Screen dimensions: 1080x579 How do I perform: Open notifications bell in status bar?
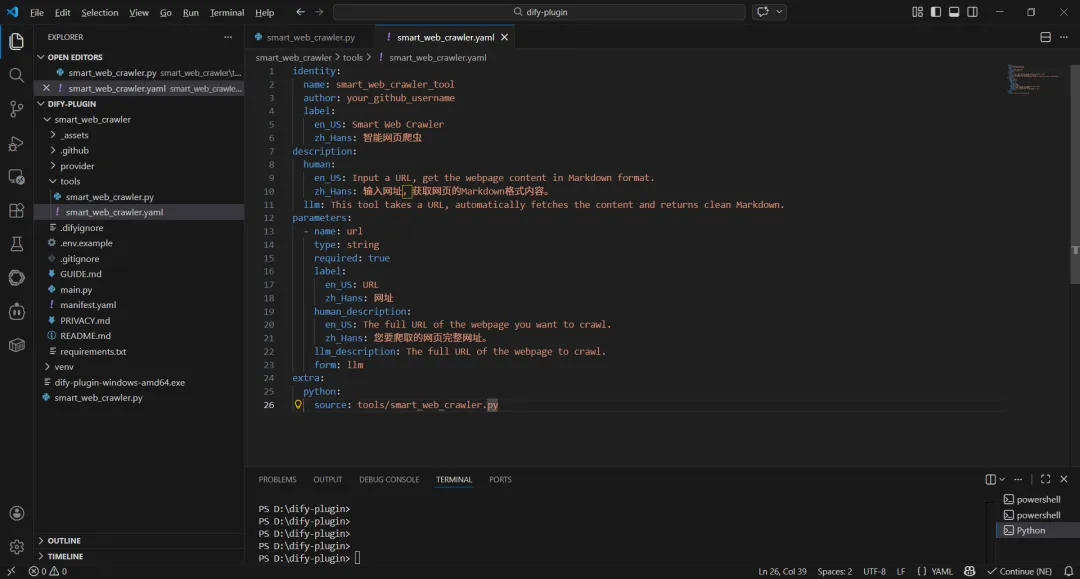(x=1068, y=571)
